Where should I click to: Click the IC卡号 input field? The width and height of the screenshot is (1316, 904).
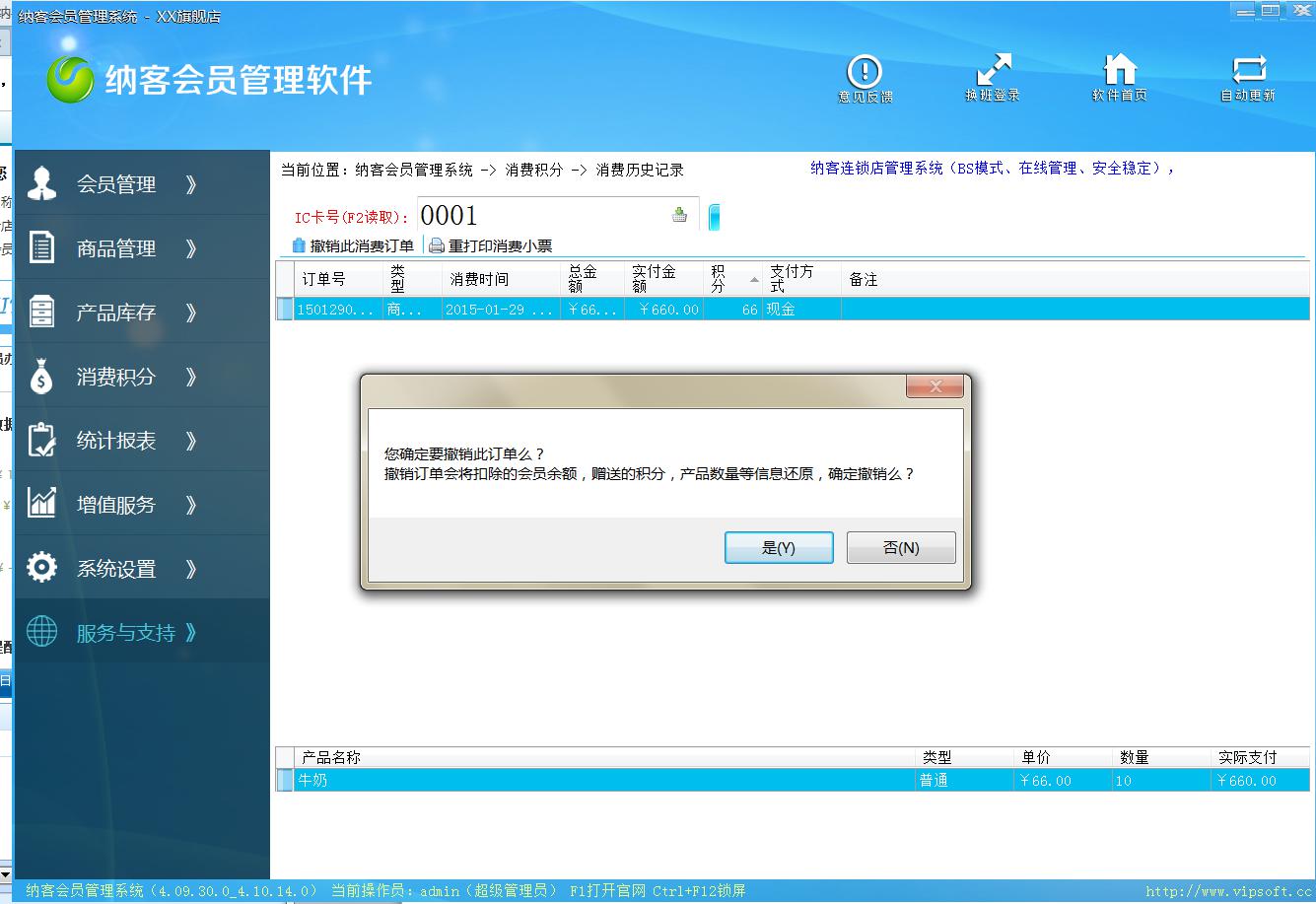click(542, 215)
